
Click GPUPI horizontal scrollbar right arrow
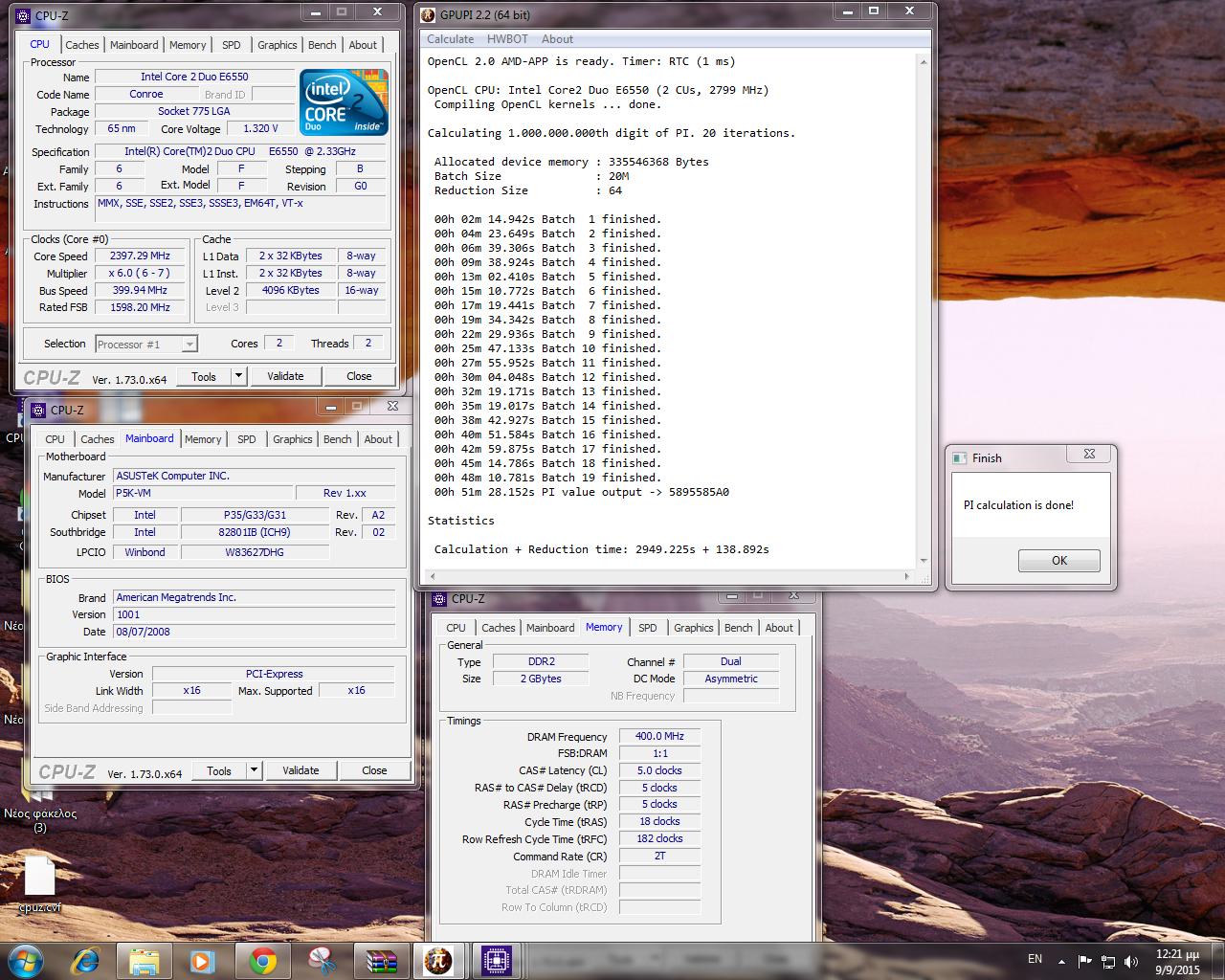tap(907, 576)
